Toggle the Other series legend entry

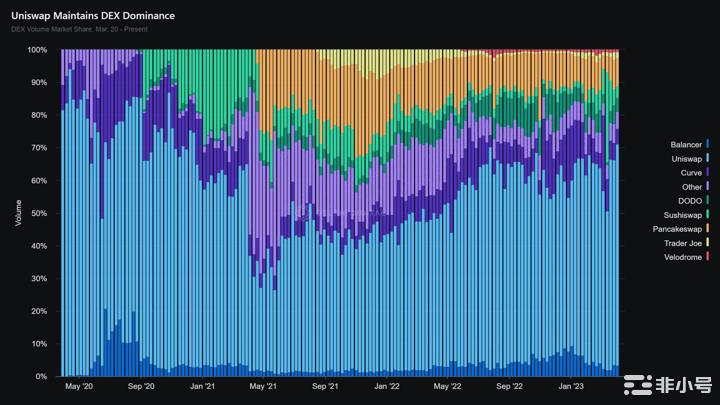tap(688, 186)
